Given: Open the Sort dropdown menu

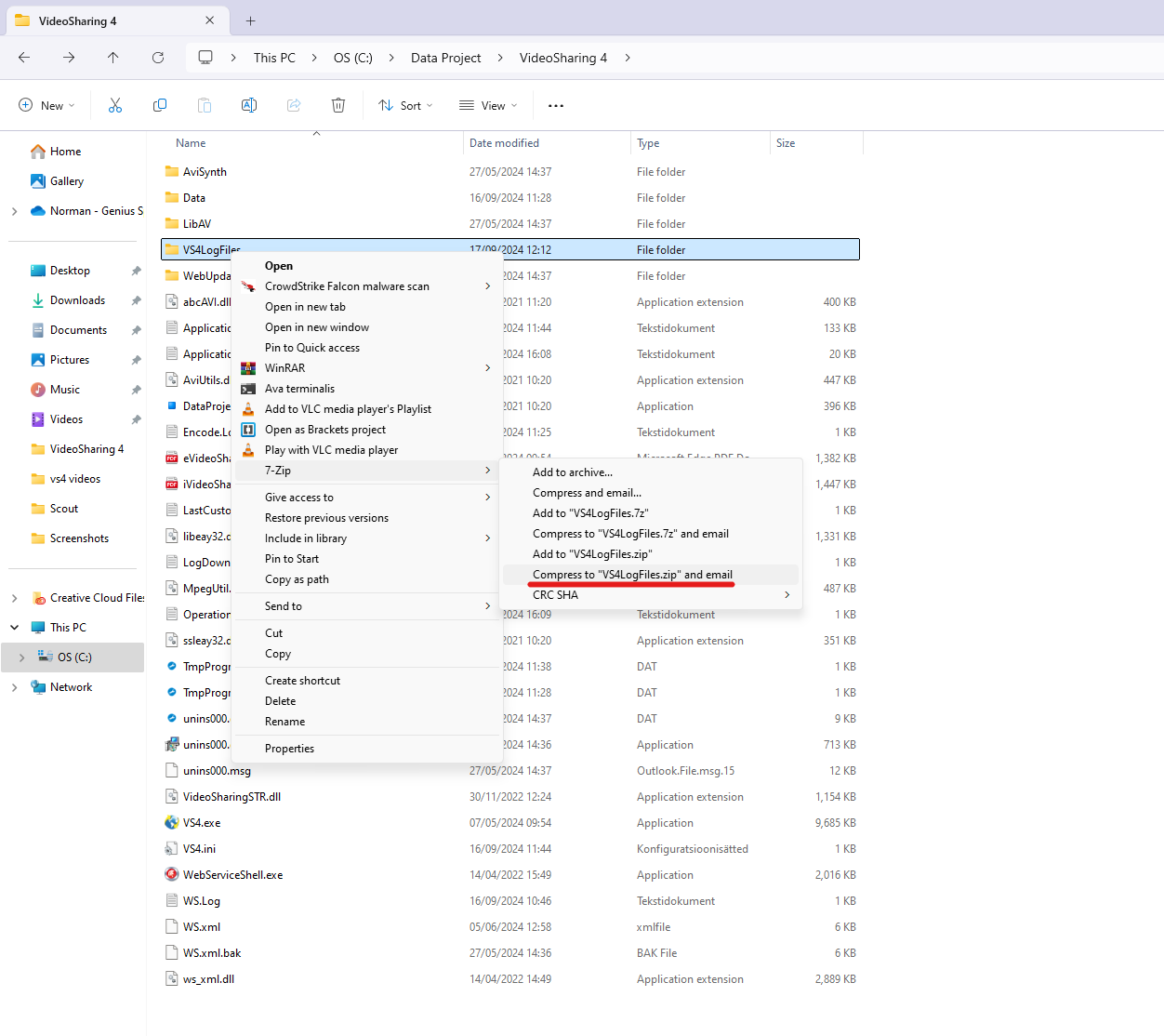Looking at the screenshot, I should pyautogui.click(x=406, y=106).
